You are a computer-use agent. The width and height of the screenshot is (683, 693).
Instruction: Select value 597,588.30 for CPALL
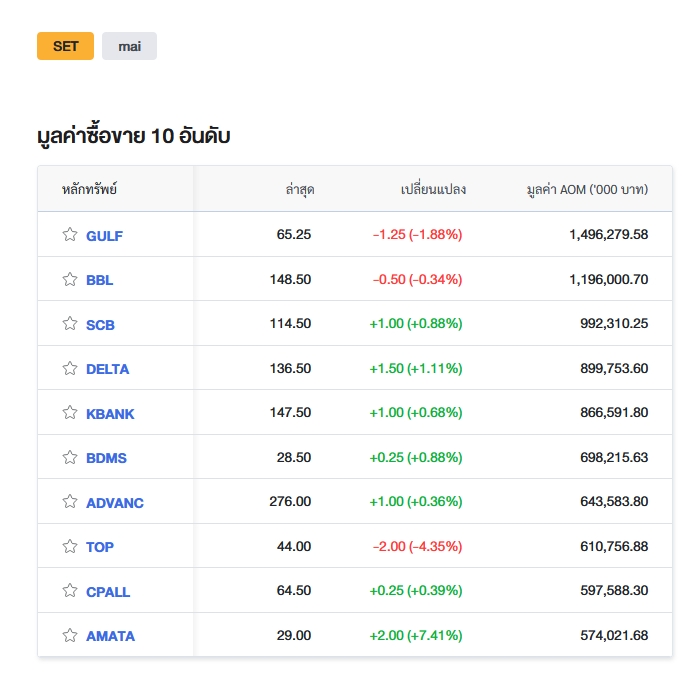click(x=614, y=590)
